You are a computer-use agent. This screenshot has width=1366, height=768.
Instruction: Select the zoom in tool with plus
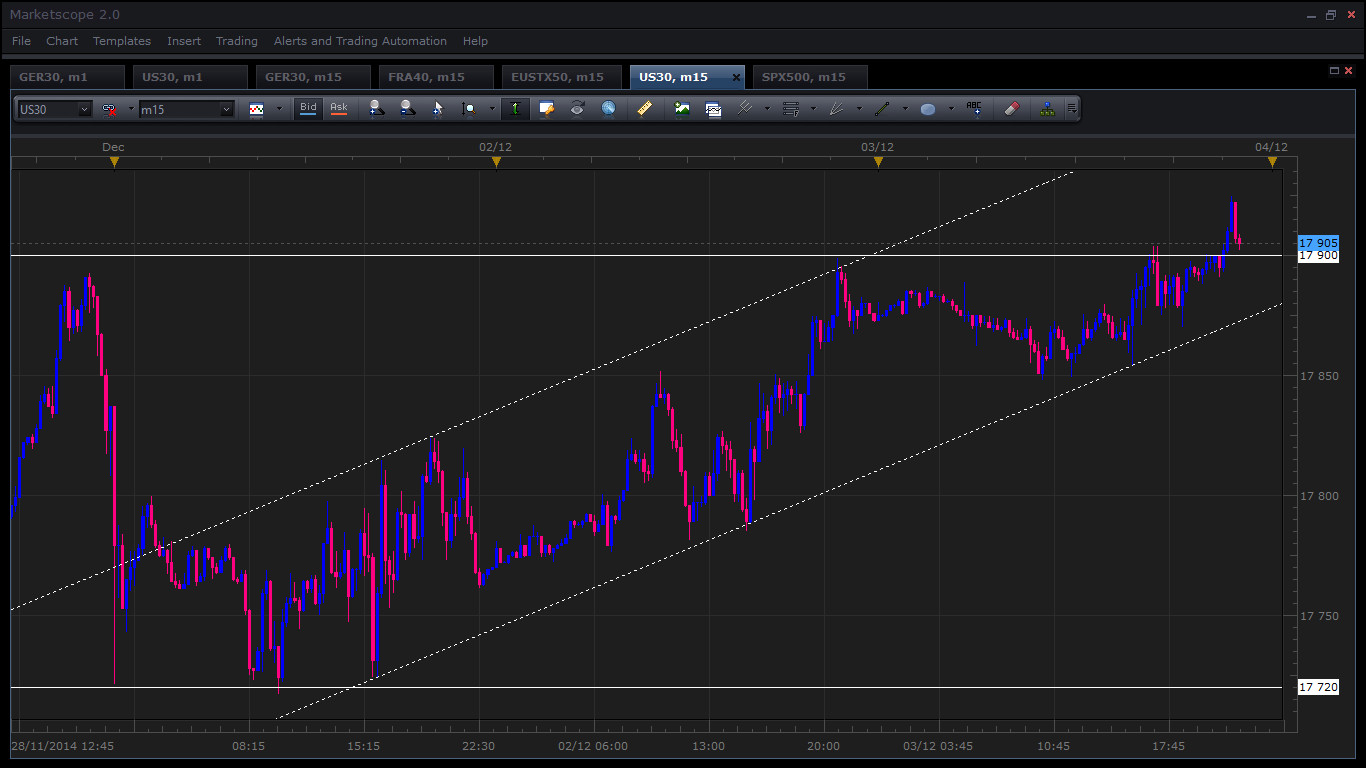(x=376, y=109)
